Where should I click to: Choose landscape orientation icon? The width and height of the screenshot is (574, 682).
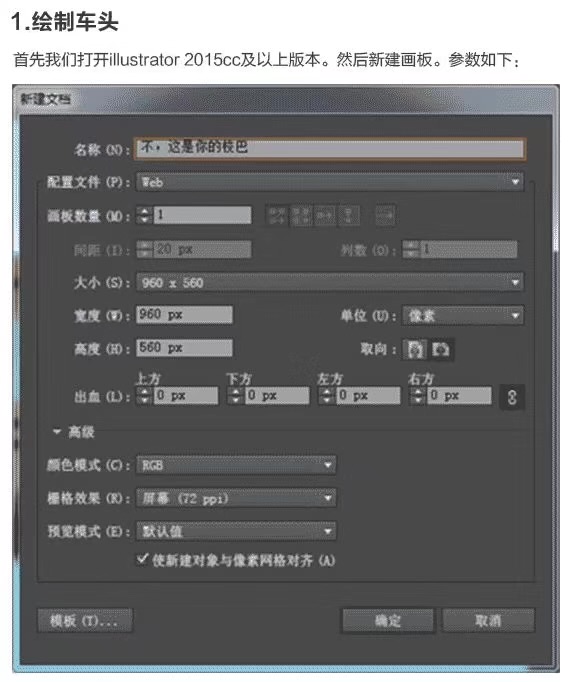coord(441,349)
